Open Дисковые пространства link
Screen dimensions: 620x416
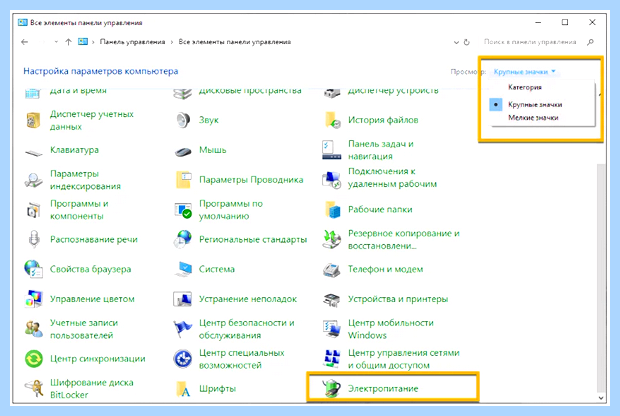250,90
